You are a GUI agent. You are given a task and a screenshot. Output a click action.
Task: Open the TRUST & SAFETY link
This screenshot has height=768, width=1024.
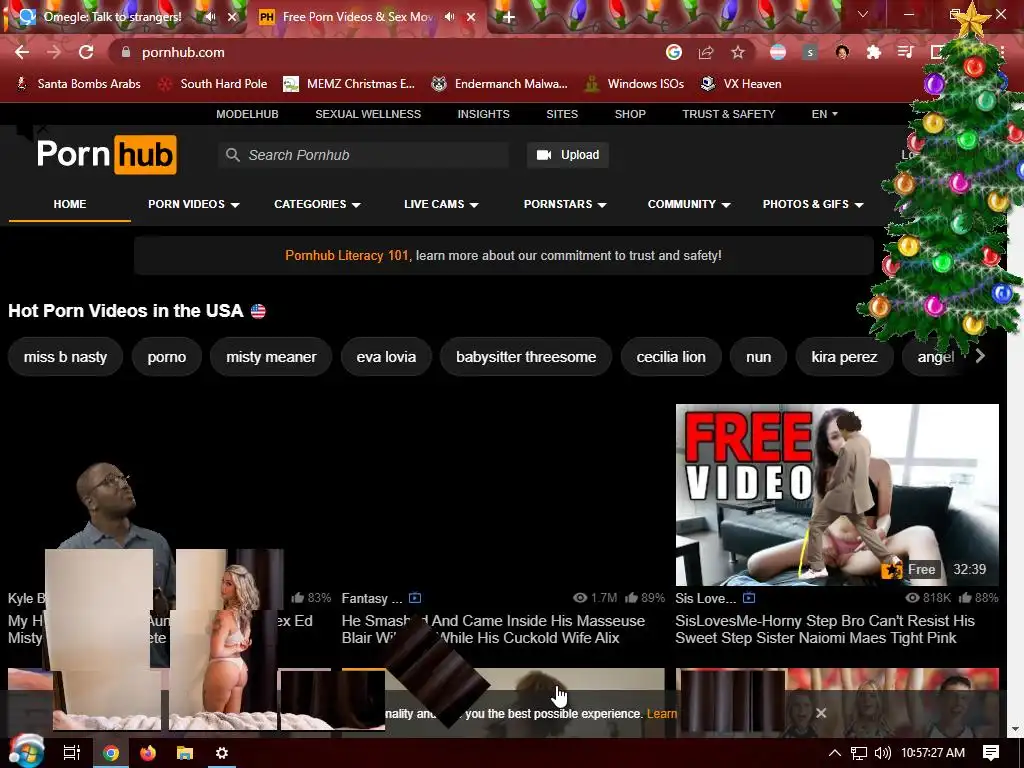tap(729, 114)
